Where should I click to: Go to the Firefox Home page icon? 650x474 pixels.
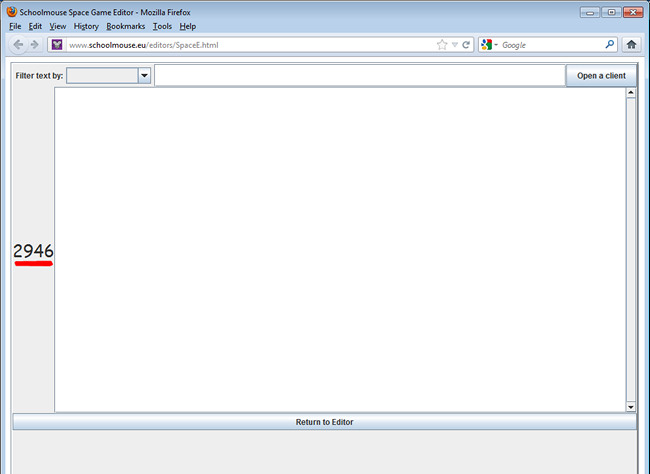pos(631,45)
